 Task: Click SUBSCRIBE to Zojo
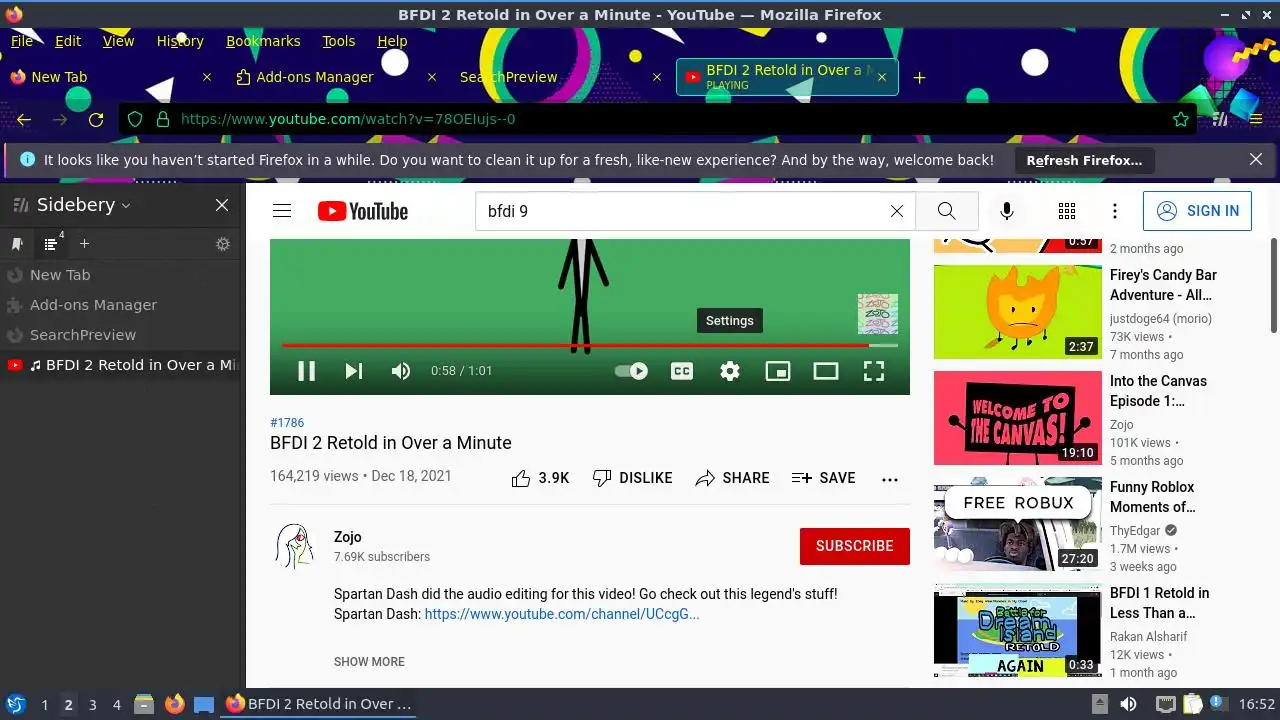855,546
